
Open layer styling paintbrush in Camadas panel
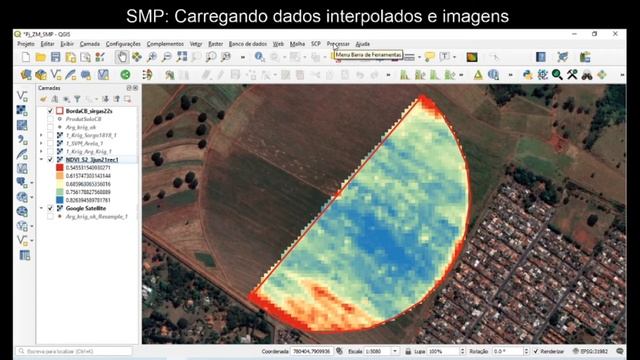click(x=43, y=99)
